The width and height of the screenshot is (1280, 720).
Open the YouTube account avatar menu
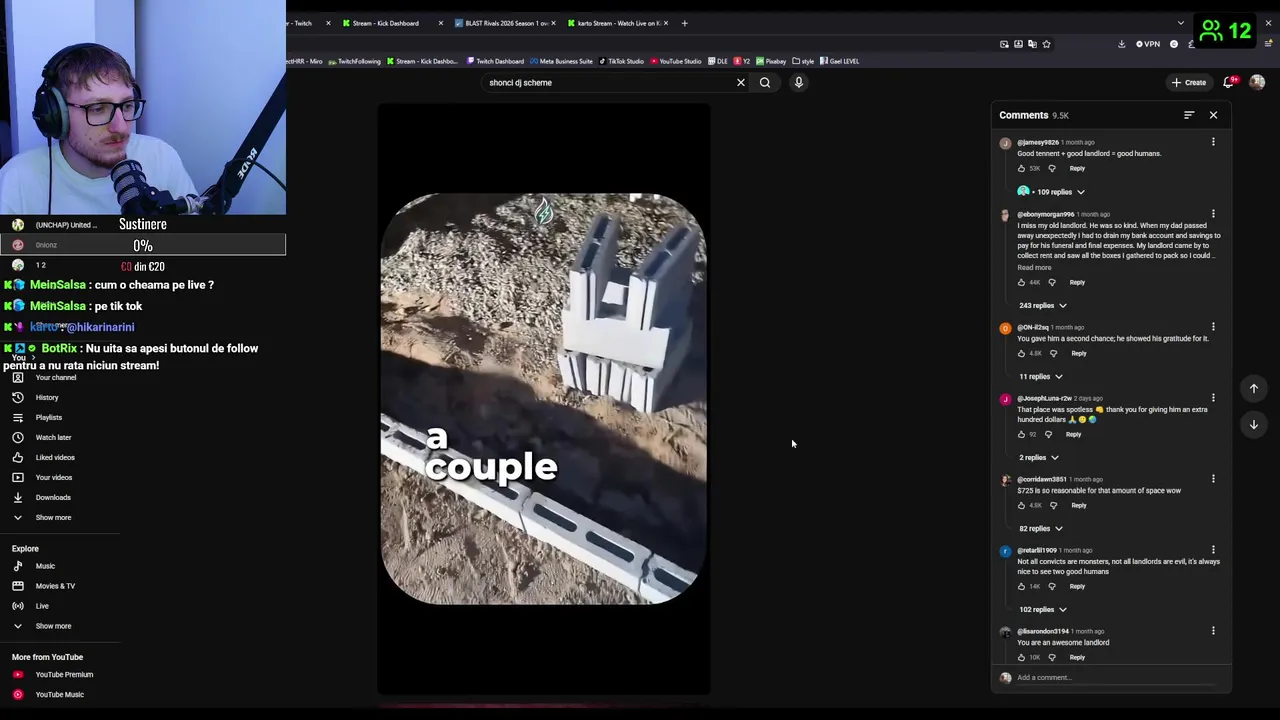coord(1257,82)
